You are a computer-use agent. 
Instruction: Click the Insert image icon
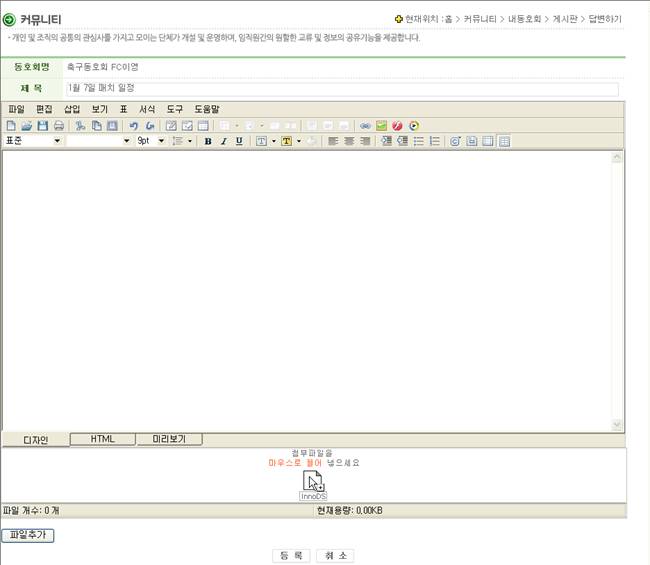point(382,126)
